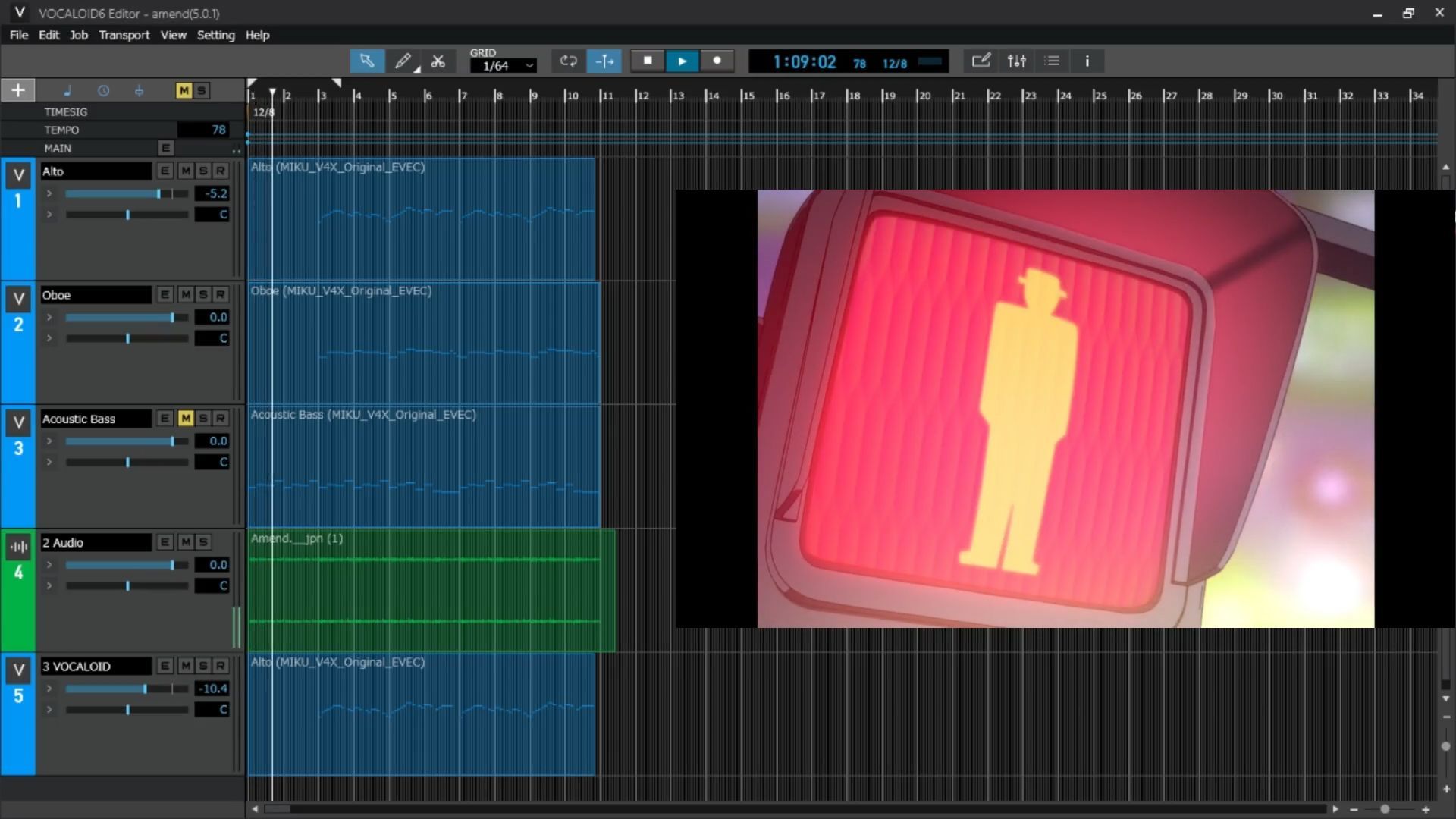1456x819 pixels.
Task: Solo the 2 Audio track
Action: point(202,542)
